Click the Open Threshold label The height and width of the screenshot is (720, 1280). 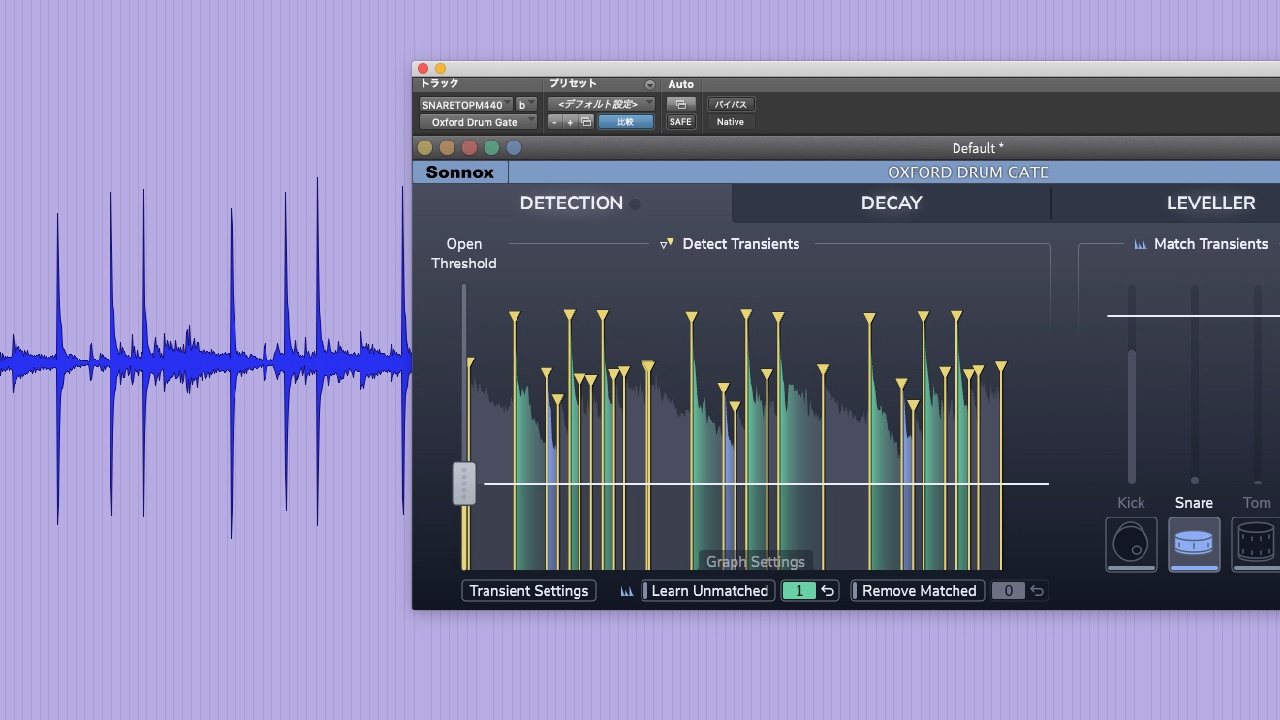pos(464,254)
